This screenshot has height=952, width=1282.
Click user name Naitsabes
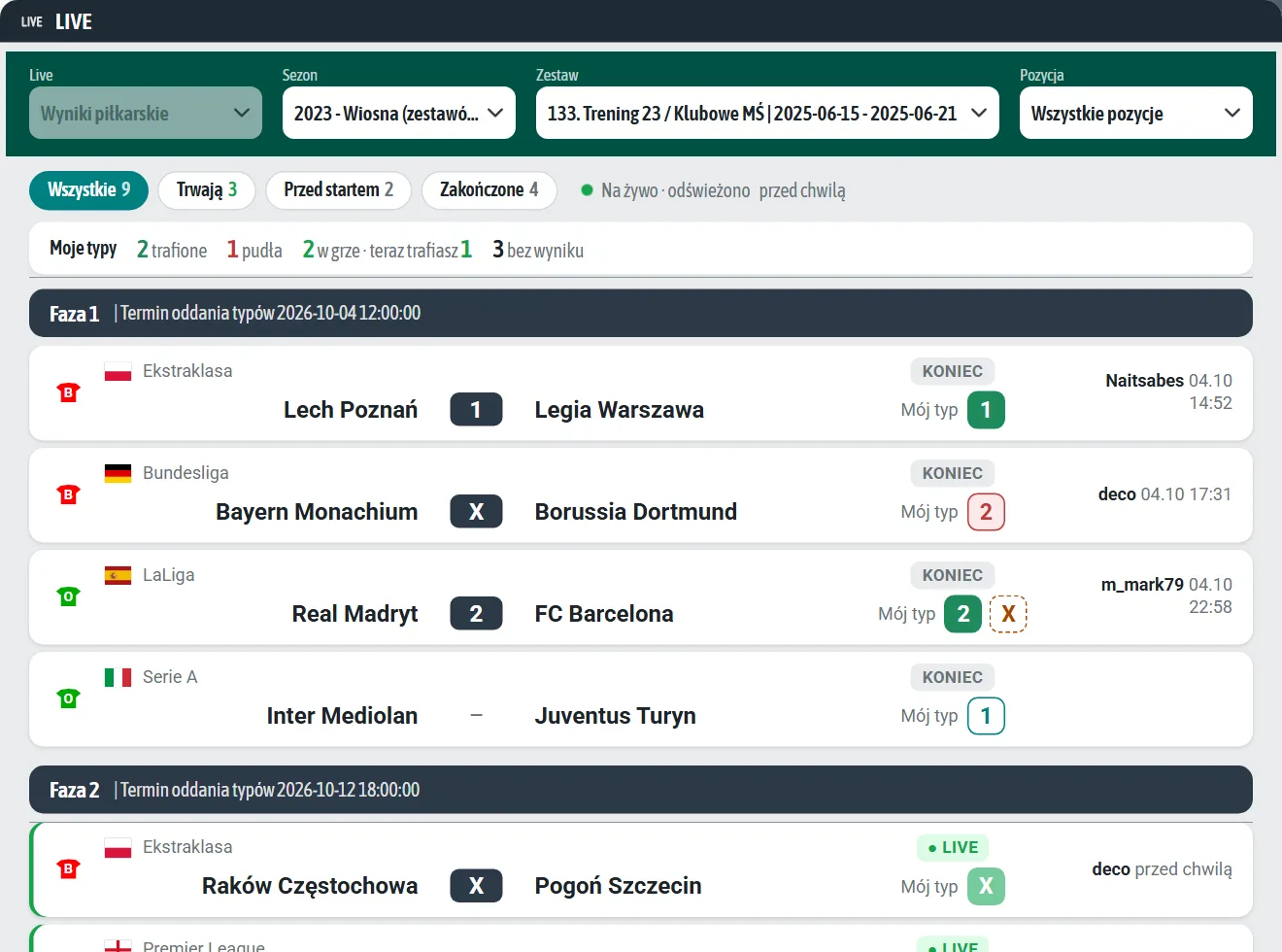(x=1144, y=381)
